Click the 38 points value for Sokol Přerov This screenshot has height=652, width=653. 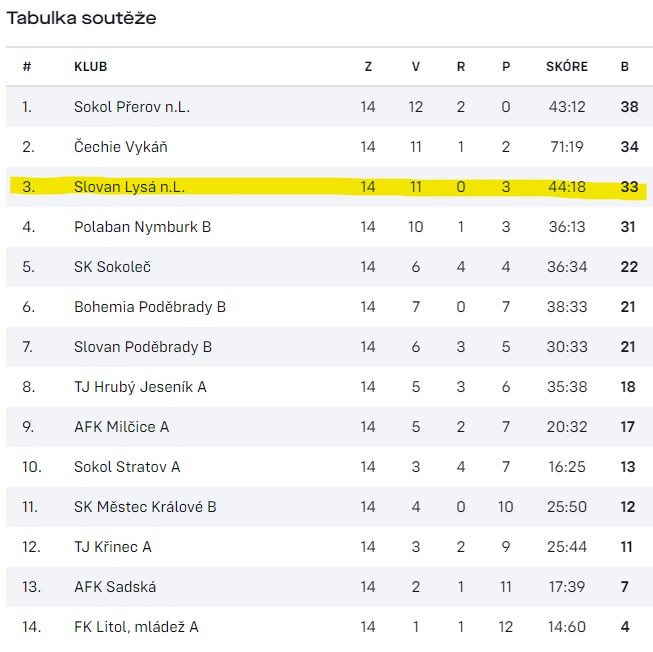click(x=629, y=107)
